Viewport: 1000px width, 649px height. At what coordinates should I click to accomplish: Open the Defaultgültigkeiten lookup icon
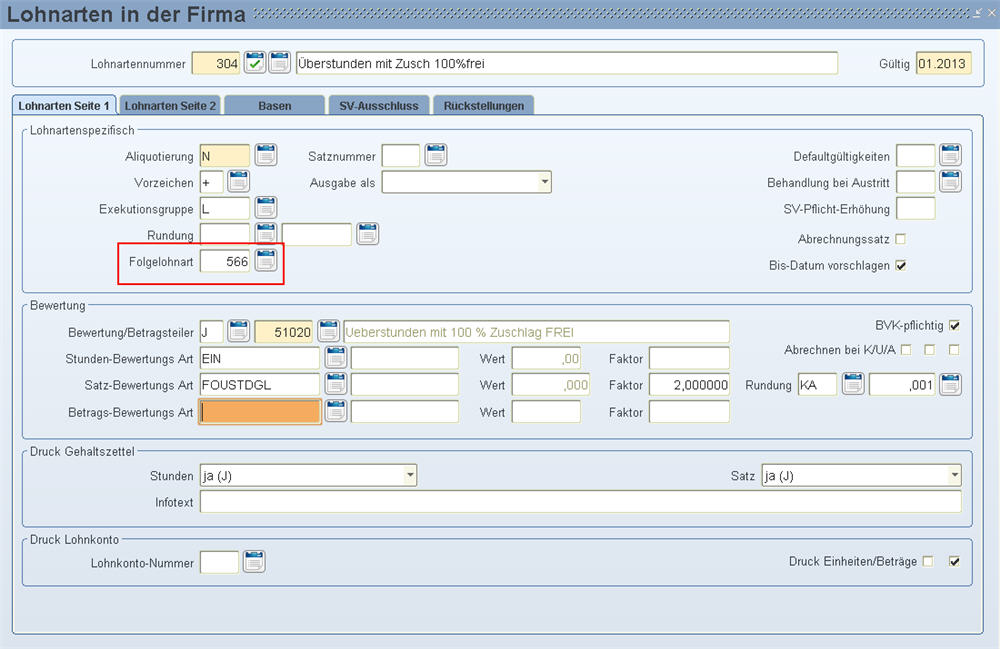pos(950,156)
